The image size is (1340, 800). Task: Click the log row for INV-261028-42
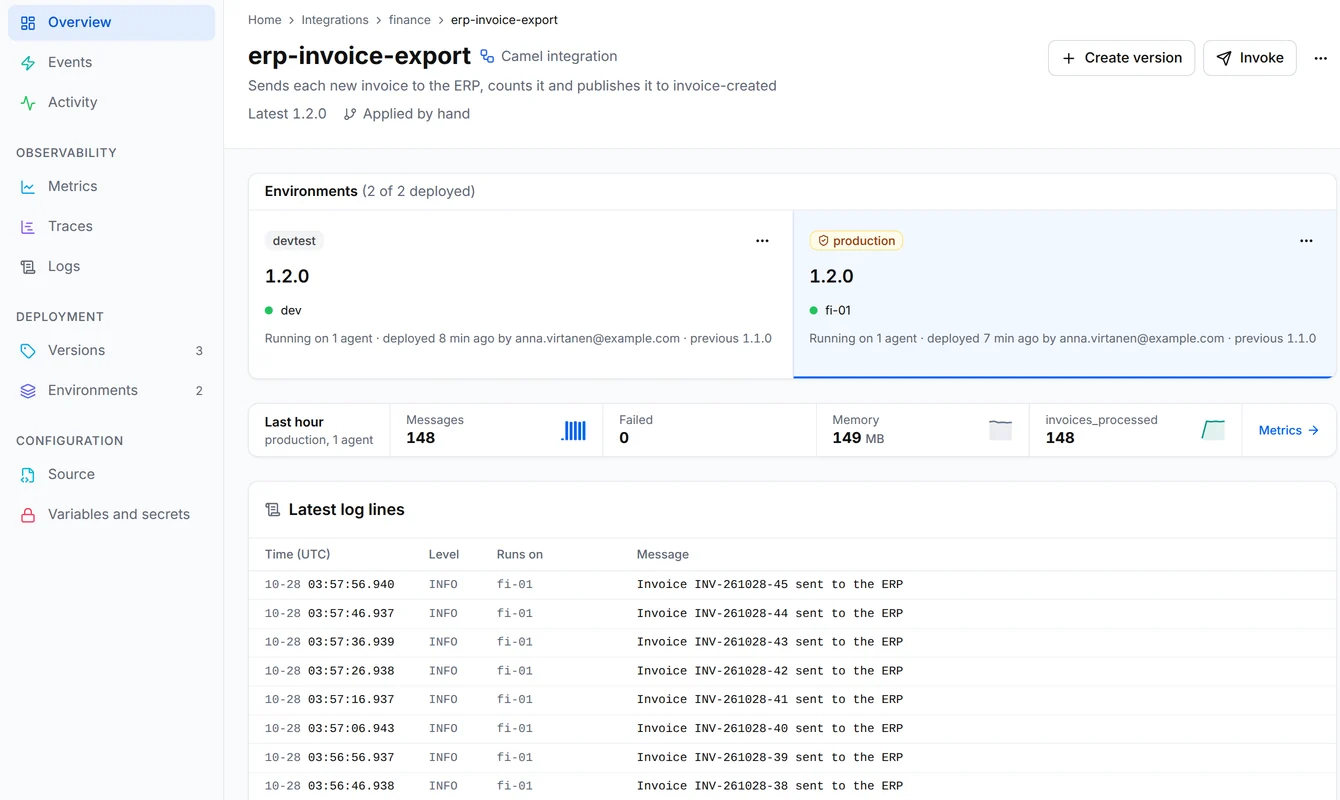click(x=792, y=671)
